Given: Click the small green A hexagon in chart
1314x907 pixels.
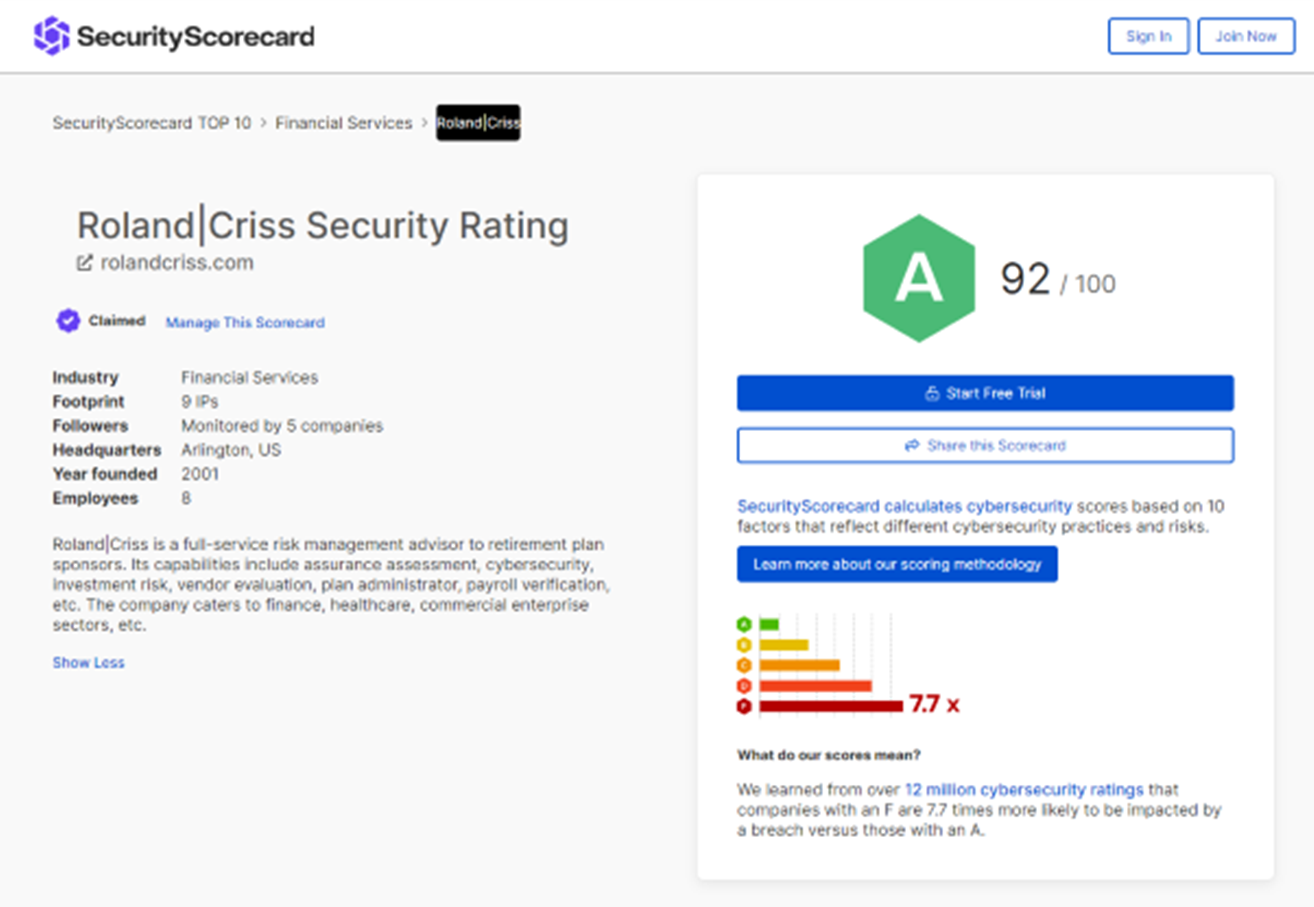Looking at the screenshot, I should pos(744,624).
